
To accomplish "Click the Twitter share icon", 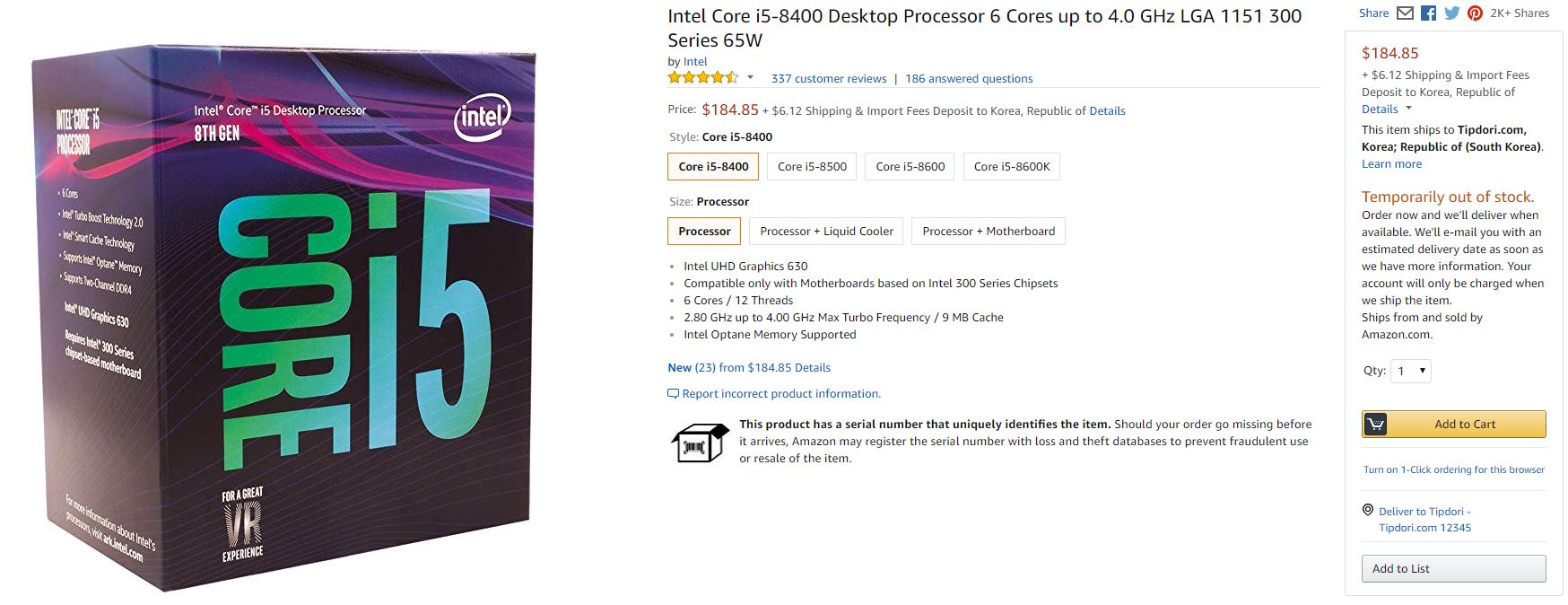I will tap(1451, 13).
